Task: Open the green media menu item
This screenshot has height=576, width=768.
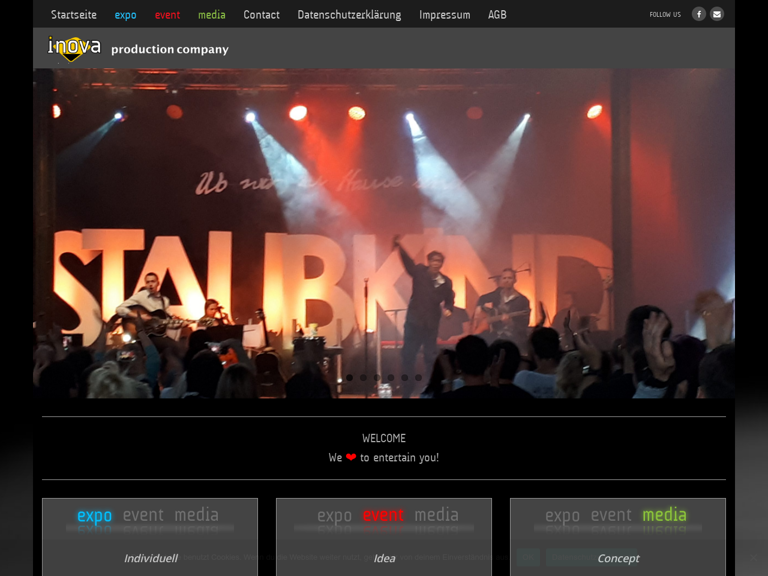Action: point(211,15)
